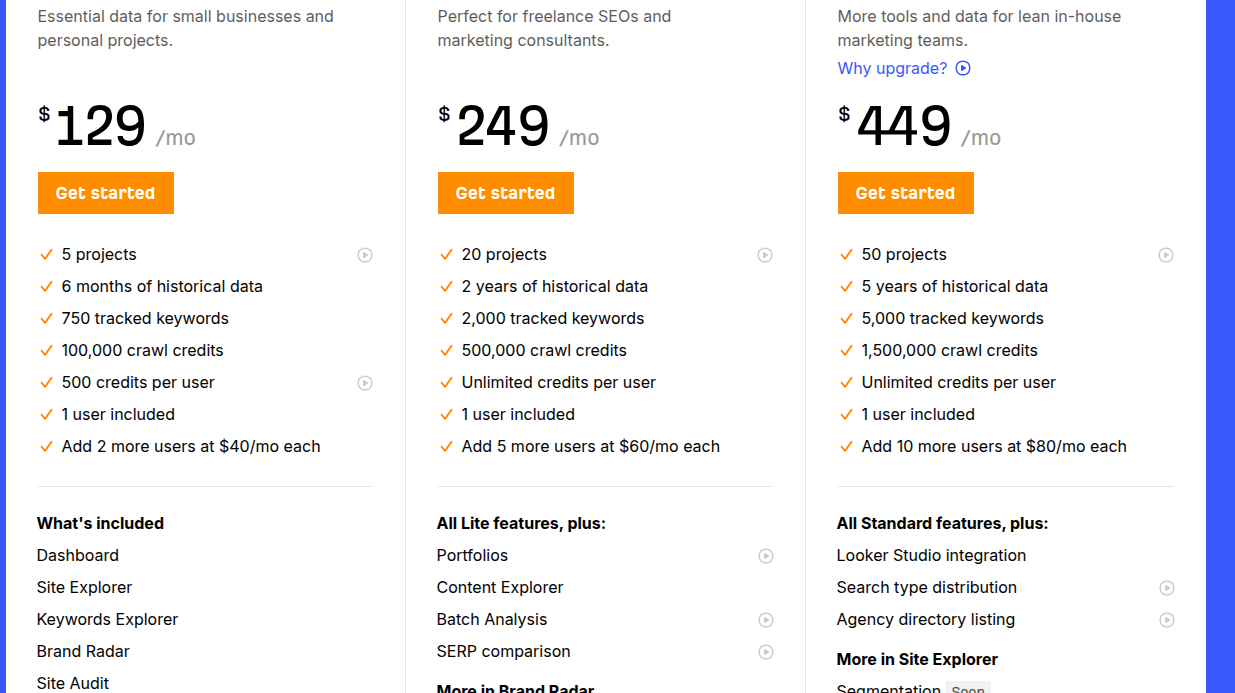Click the Why upgrade? link
This screenshot has height=693, width=1235.
pos(892,68)
